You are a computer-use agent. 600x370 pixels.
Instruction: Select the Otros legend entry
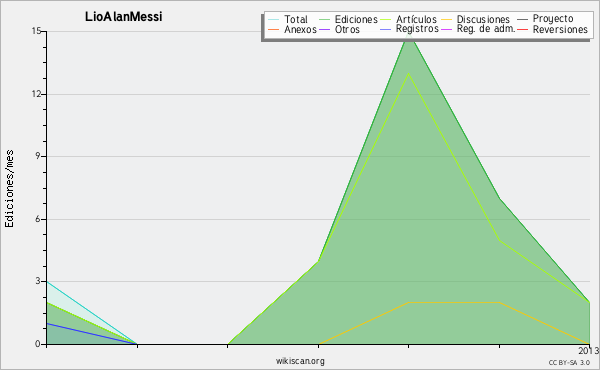click(339, 29)
